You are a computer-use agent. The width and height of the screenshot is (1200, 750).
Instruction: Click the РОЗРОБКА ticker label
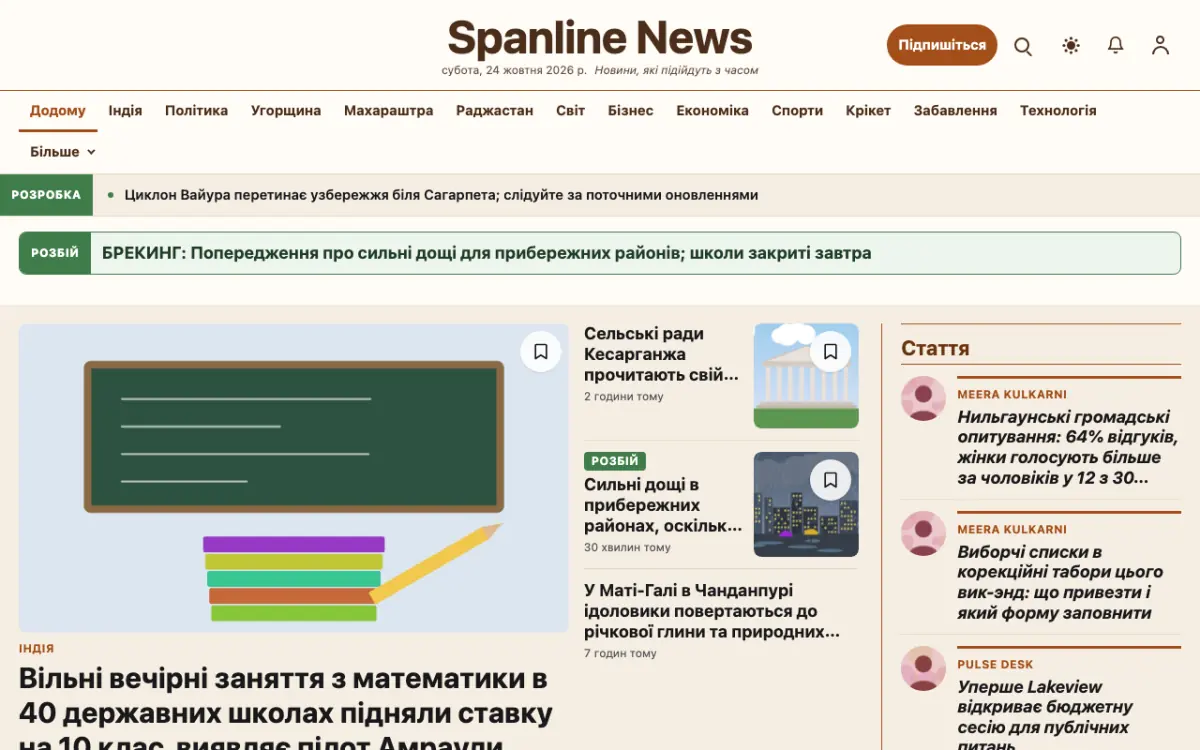point(46,195)
